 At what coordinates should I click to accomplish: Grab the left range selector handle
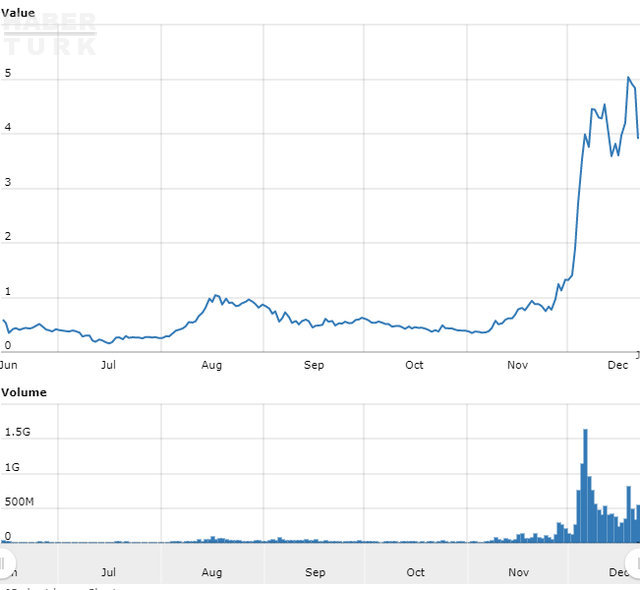3,562
